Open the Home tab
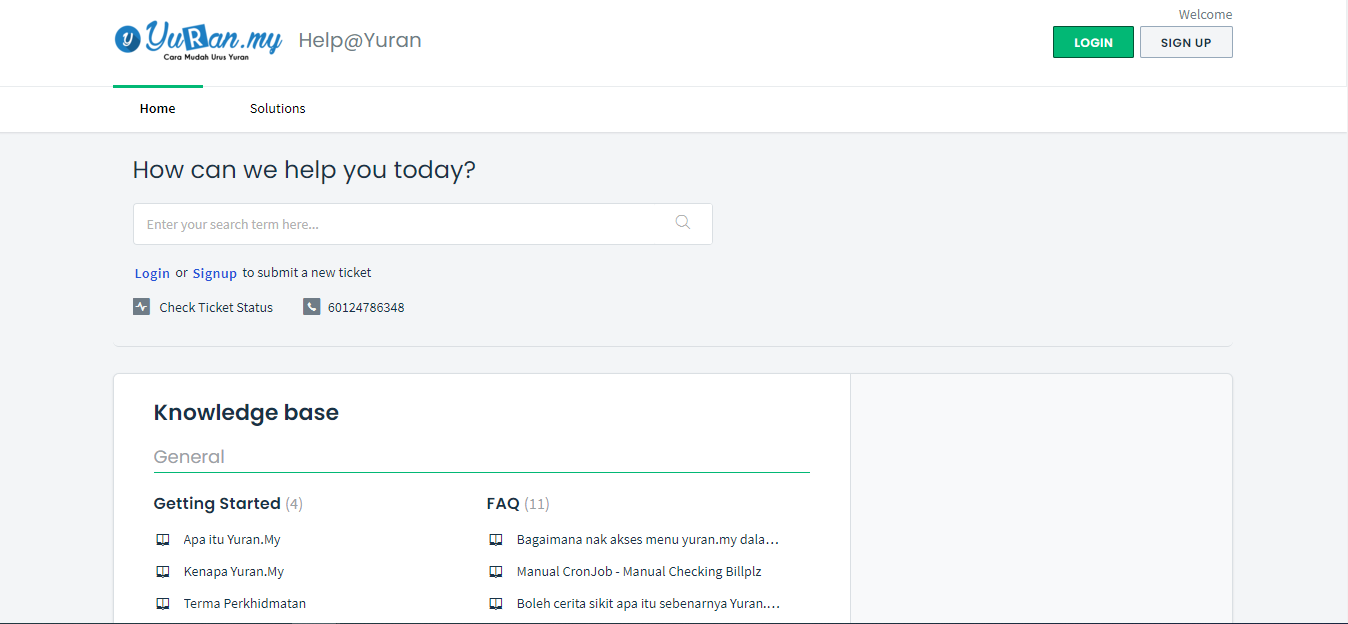1348x624 pixels. tap(158, 109)
